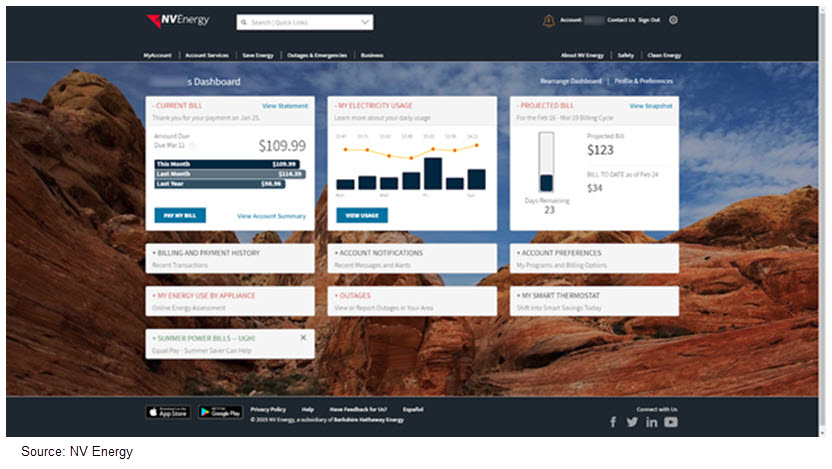Collapse the My Electricity Usage card header
Screen dimensions: 832x469
tap(374, 106)
